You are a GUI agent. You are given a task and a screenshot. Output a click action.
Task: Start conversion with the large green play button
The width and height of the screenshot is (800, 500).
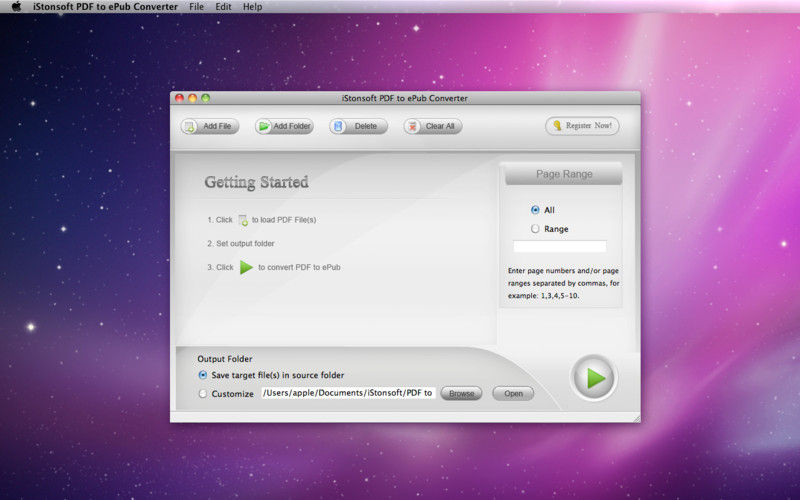(594, 378)
